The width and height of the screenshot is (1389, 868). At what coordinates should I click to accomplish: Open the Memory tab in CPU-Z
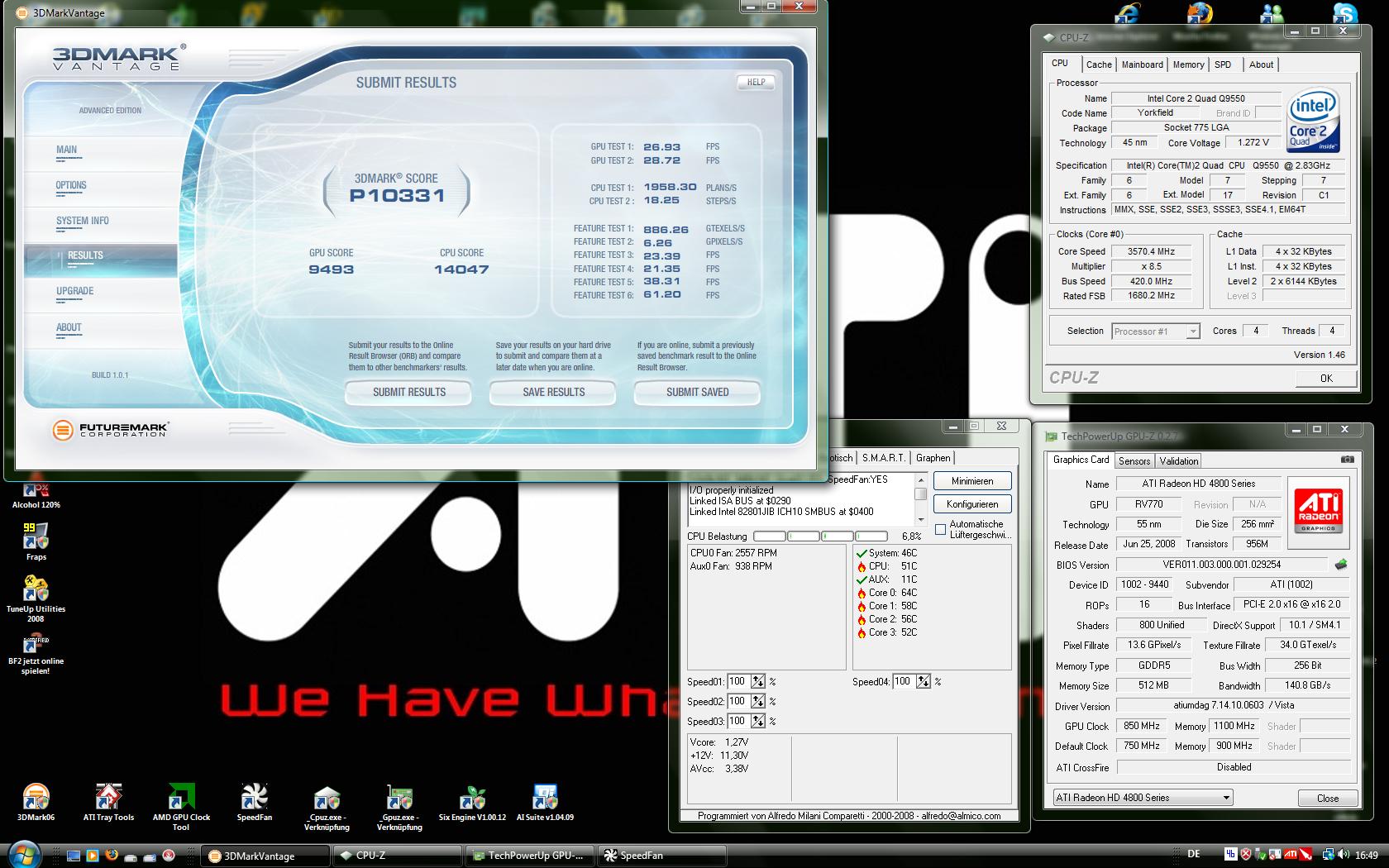click(1188, 64)
